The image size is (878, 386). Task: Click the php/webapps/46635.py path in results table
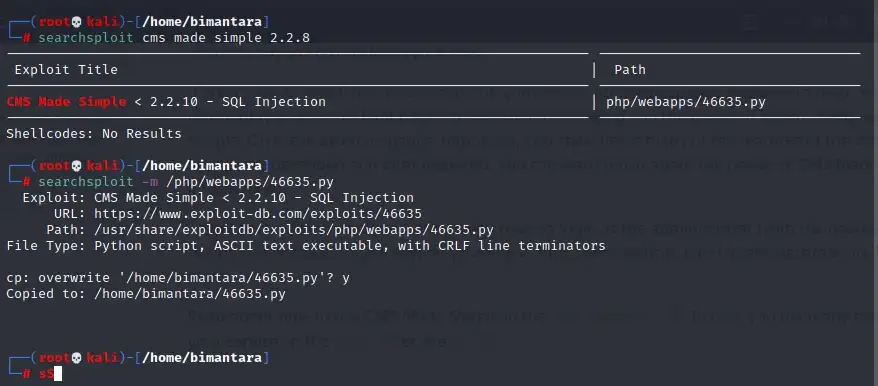click(x=686, y=102)
